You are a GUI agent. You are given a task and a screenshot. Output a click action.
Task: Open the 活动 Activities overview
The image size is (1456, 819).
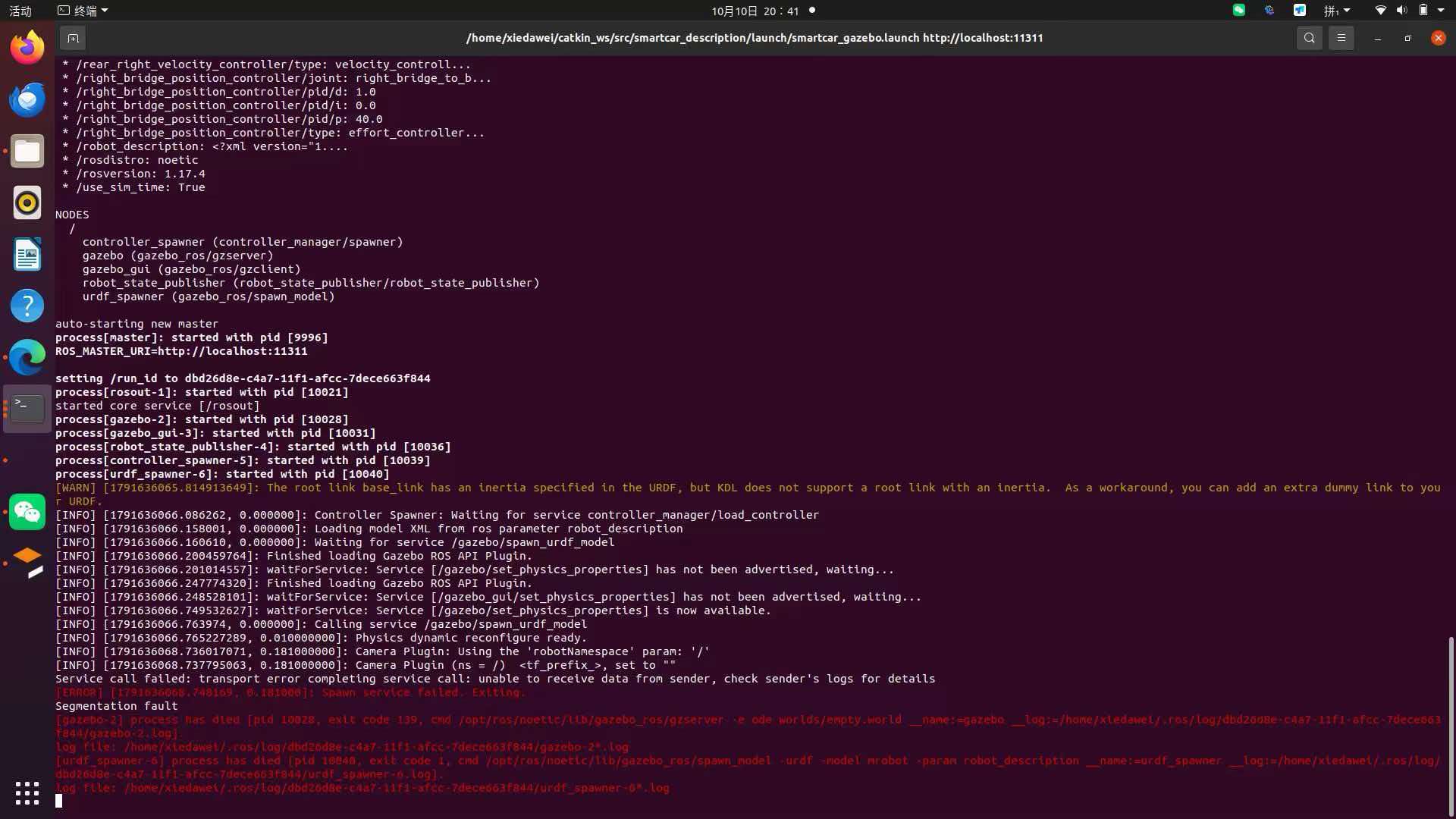[x=20, y=11]
